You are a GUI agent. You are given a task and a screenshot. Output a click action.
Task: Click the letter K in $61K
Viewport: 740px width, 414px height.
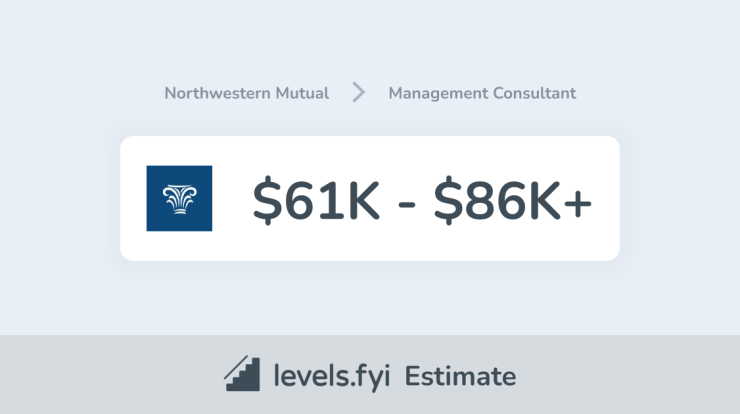(360, 200)
